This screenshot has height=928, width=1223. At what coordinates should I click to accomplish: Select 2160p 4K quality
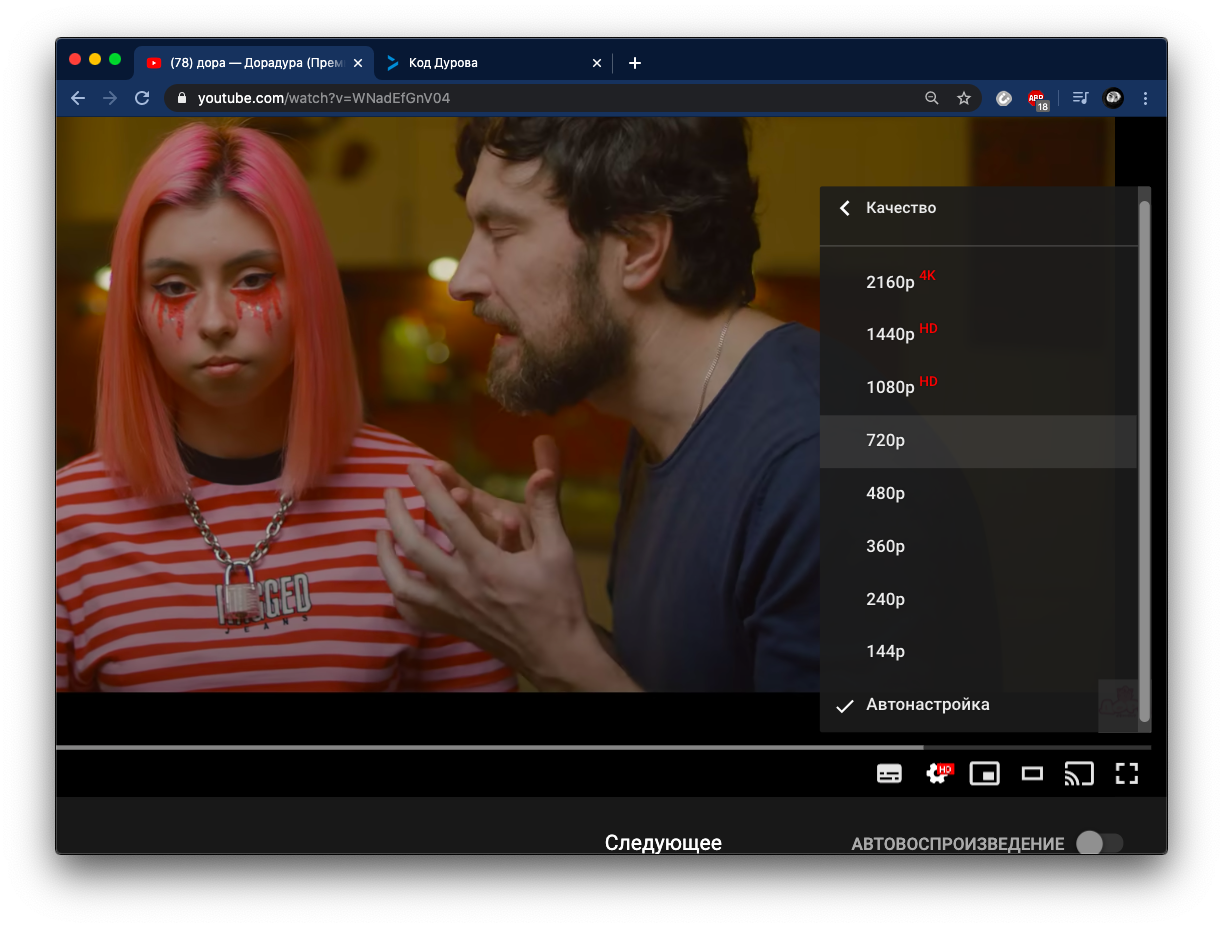coord(978,282)
